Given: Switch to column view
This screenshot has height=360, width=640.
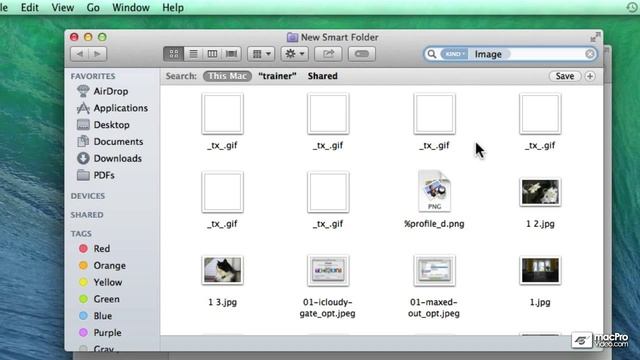Looking at the screenshot, I should [212, 54].
